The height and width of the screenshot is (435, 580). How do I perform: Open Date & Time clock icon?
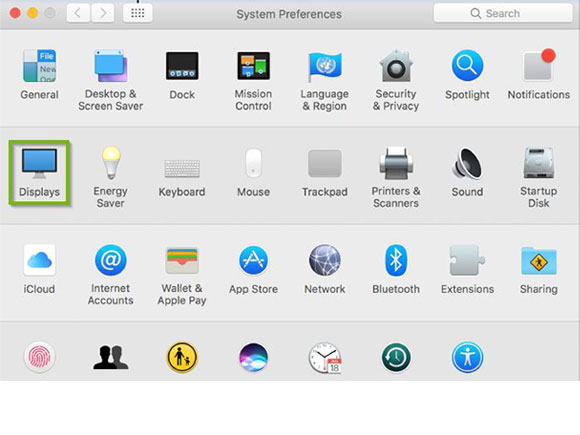tap(325, 358)
